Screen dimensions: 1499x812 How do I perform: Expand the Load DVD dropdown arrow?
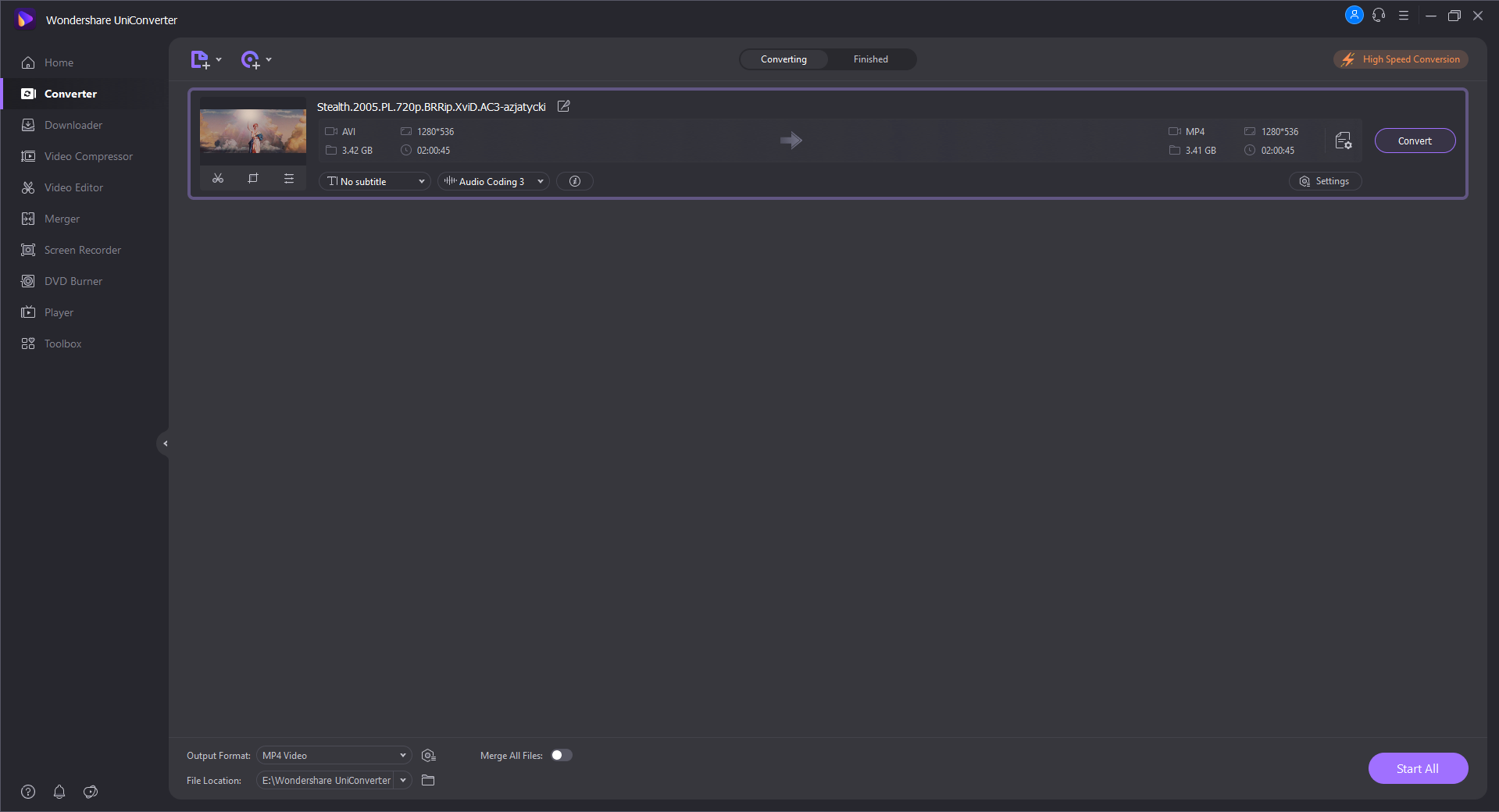269,59
